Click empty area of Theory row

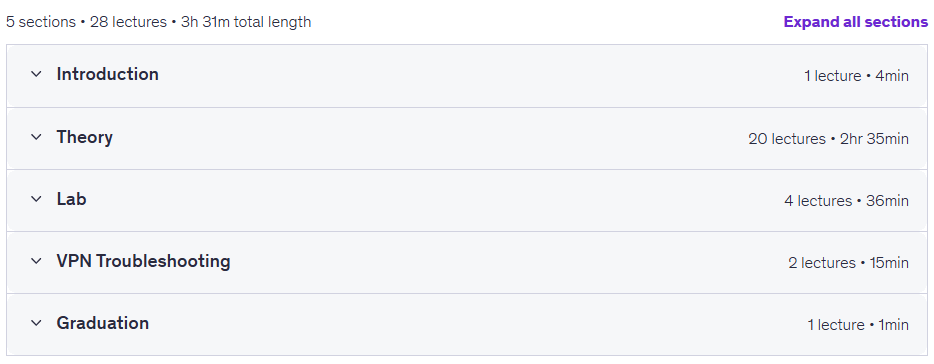pos(429,138)
